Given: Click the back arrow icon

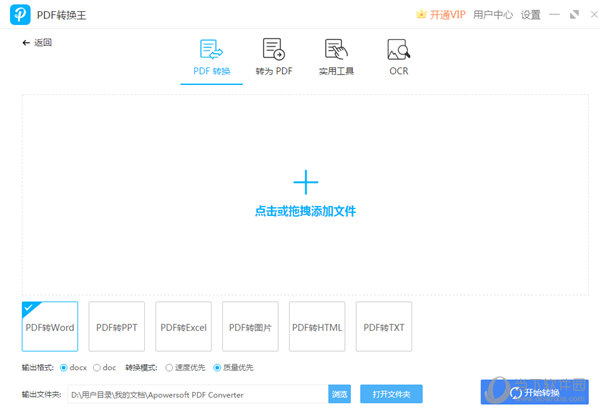Looking at the screenshot, I should click(26, 42).
